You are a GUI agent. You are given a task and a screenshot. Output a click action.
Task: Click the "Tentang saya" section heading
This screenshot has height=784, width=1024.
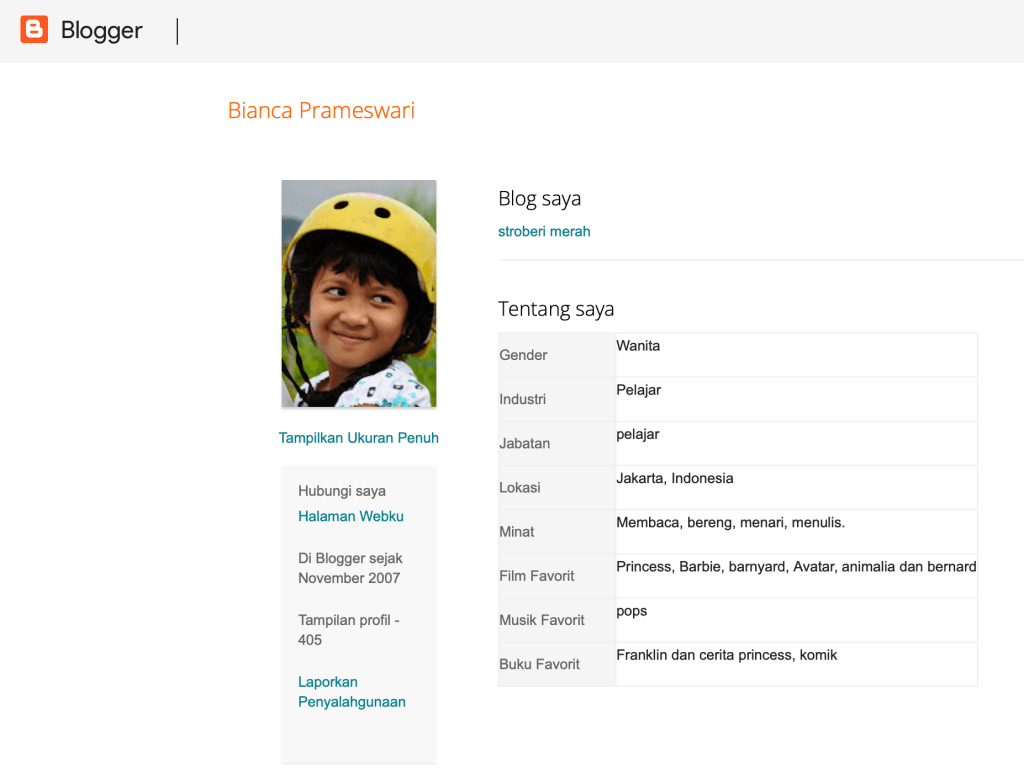point(555,309)
